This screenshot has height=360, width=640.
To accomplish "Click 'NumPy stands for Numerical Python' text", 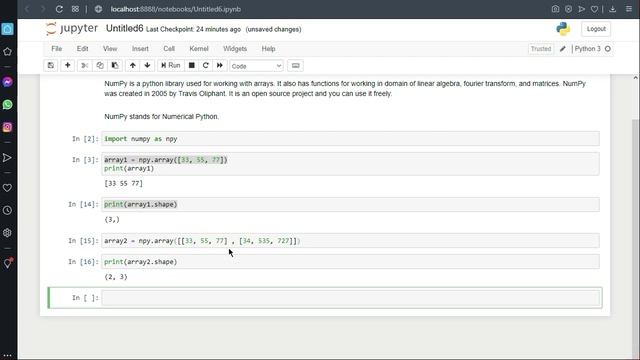I will tap(162, 116).
